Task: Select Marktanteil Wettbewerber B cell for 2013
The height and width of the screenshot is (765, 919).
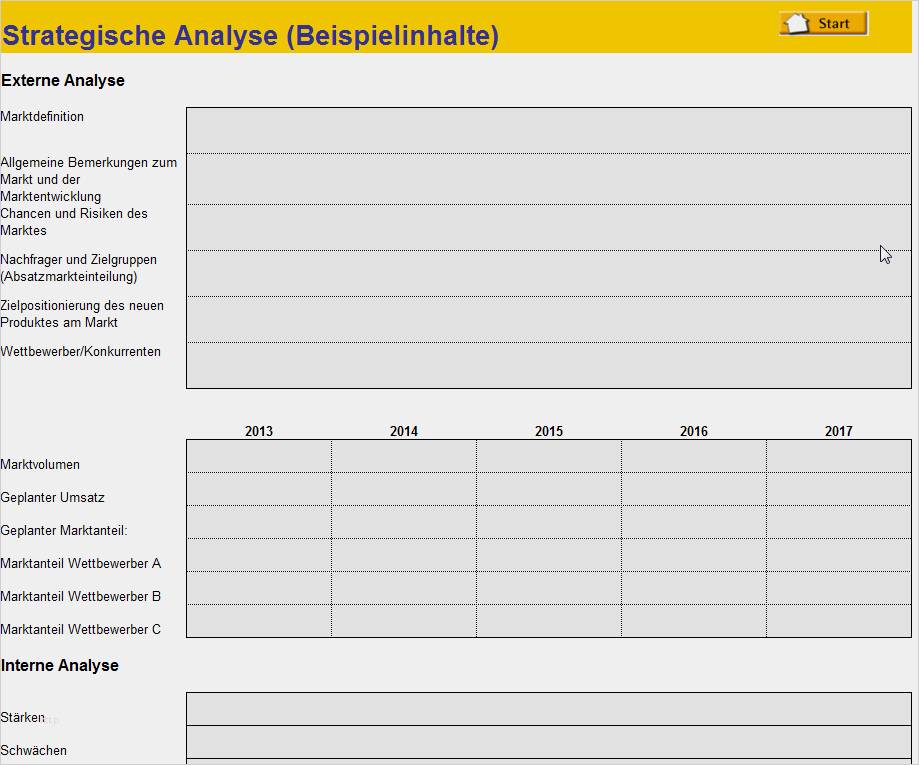Action: coord(259,588)
